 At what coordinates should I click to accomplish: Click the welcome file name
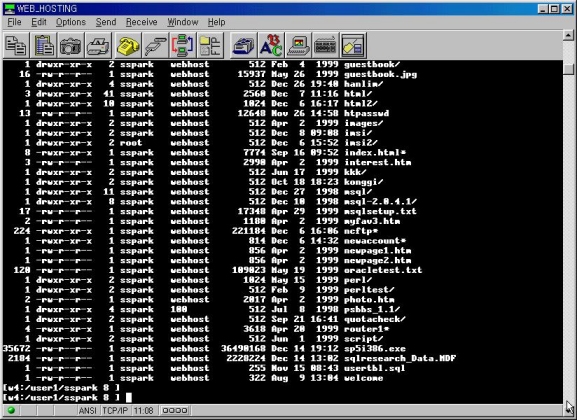click(364, 378)
